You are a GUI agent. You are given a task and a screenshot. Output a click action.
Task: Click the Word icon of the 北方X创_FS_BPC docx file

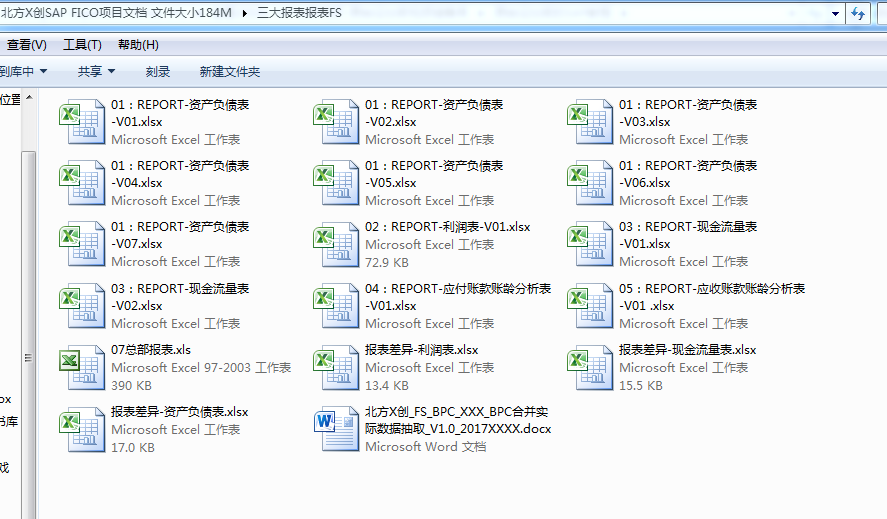(x=336, y=429)
